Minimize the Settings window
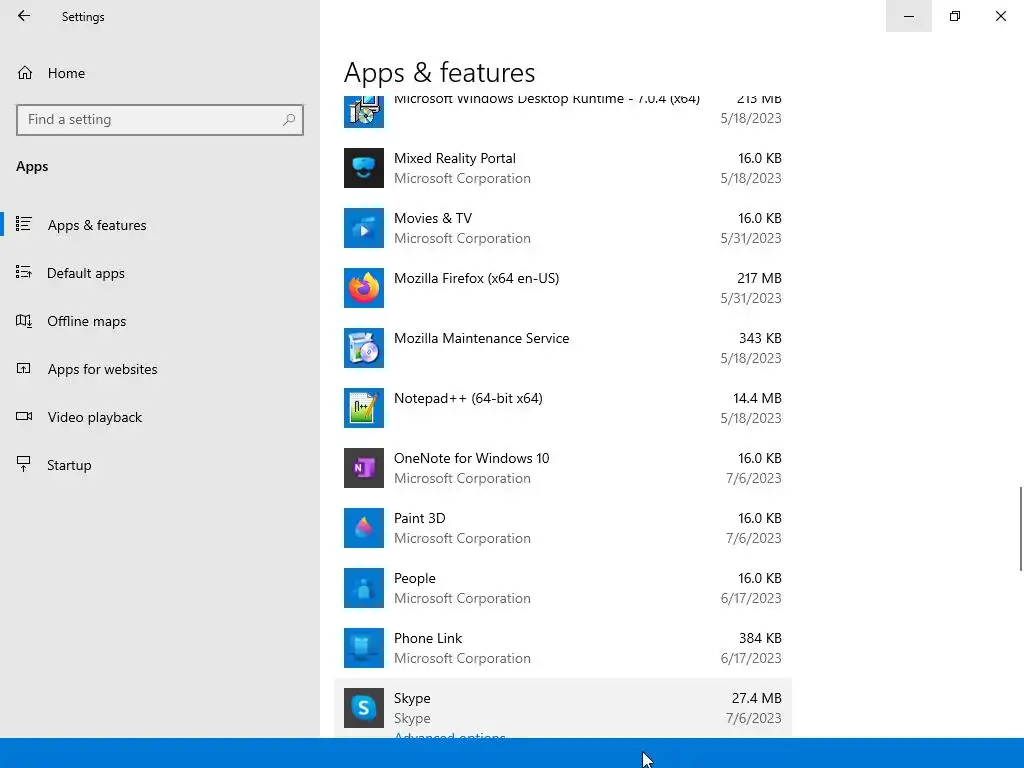 tap(908, 16)
